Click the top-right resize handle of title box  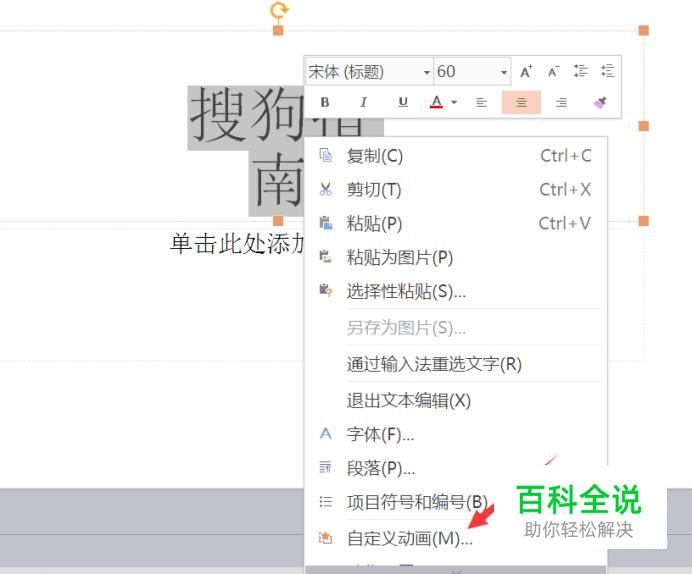(644, 30)
